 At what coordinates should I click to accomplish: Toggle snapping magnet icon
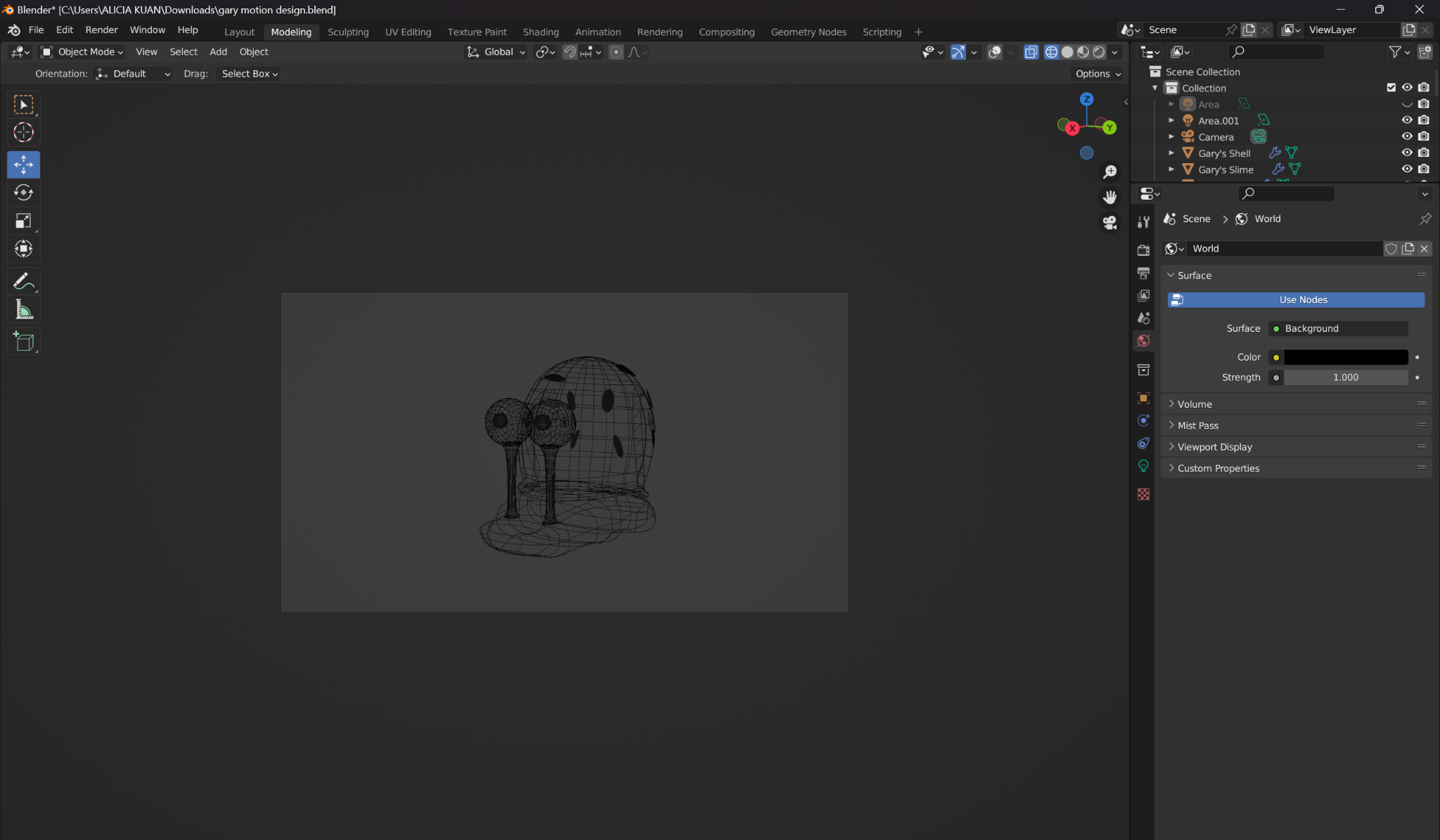[570, 52]
